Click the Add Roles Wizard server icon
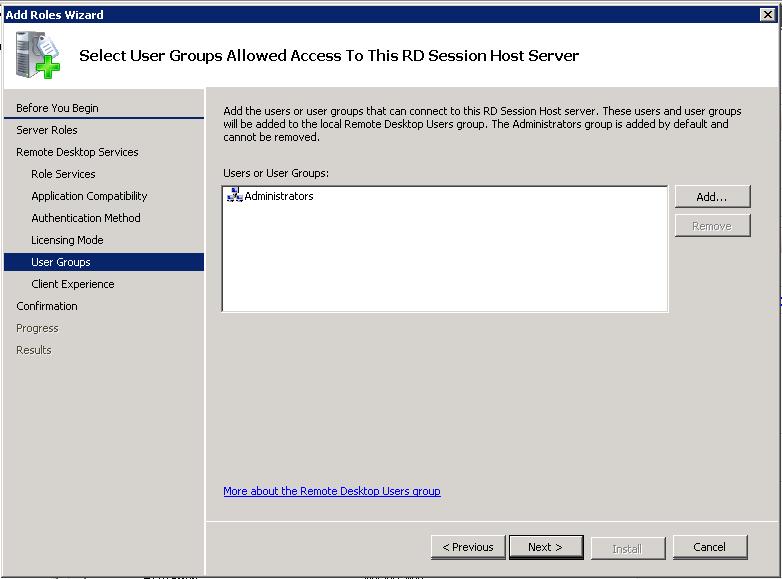The image size is (782, 579). (37, 54)
